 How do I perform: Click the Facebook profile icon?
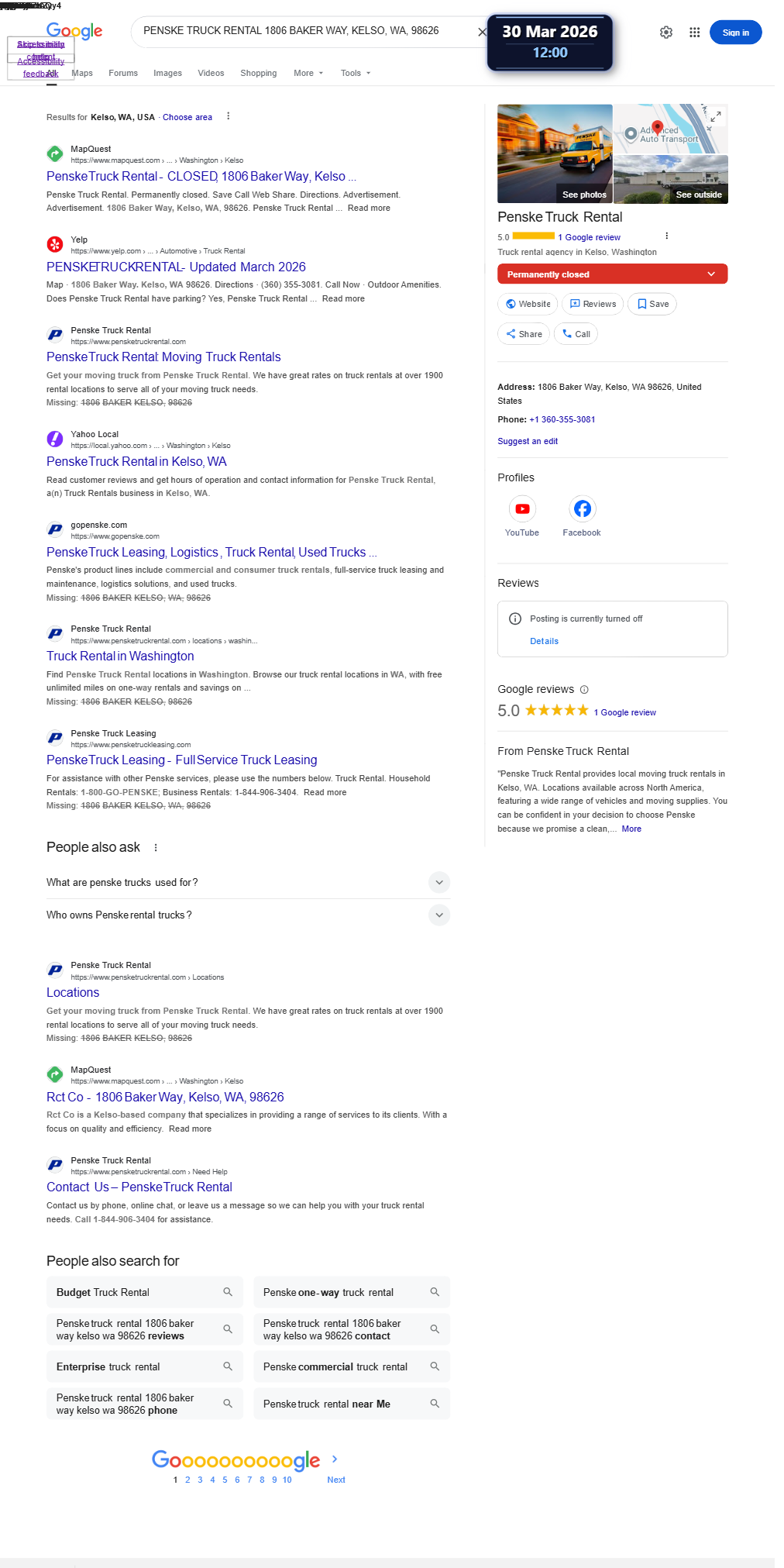click(x=582, y=509)
